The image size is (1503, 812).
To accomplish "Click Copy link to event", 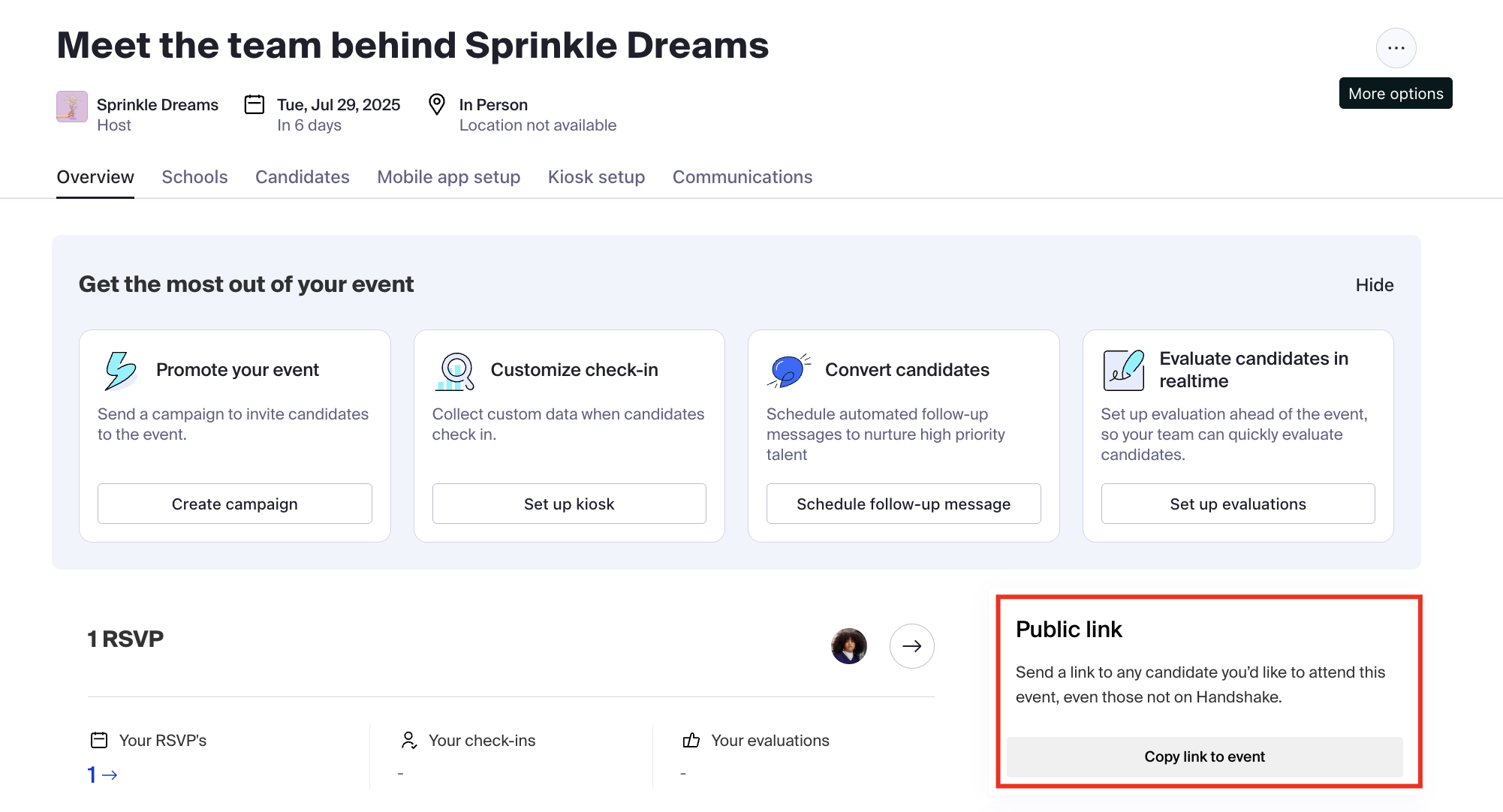I will [1204, 756].
